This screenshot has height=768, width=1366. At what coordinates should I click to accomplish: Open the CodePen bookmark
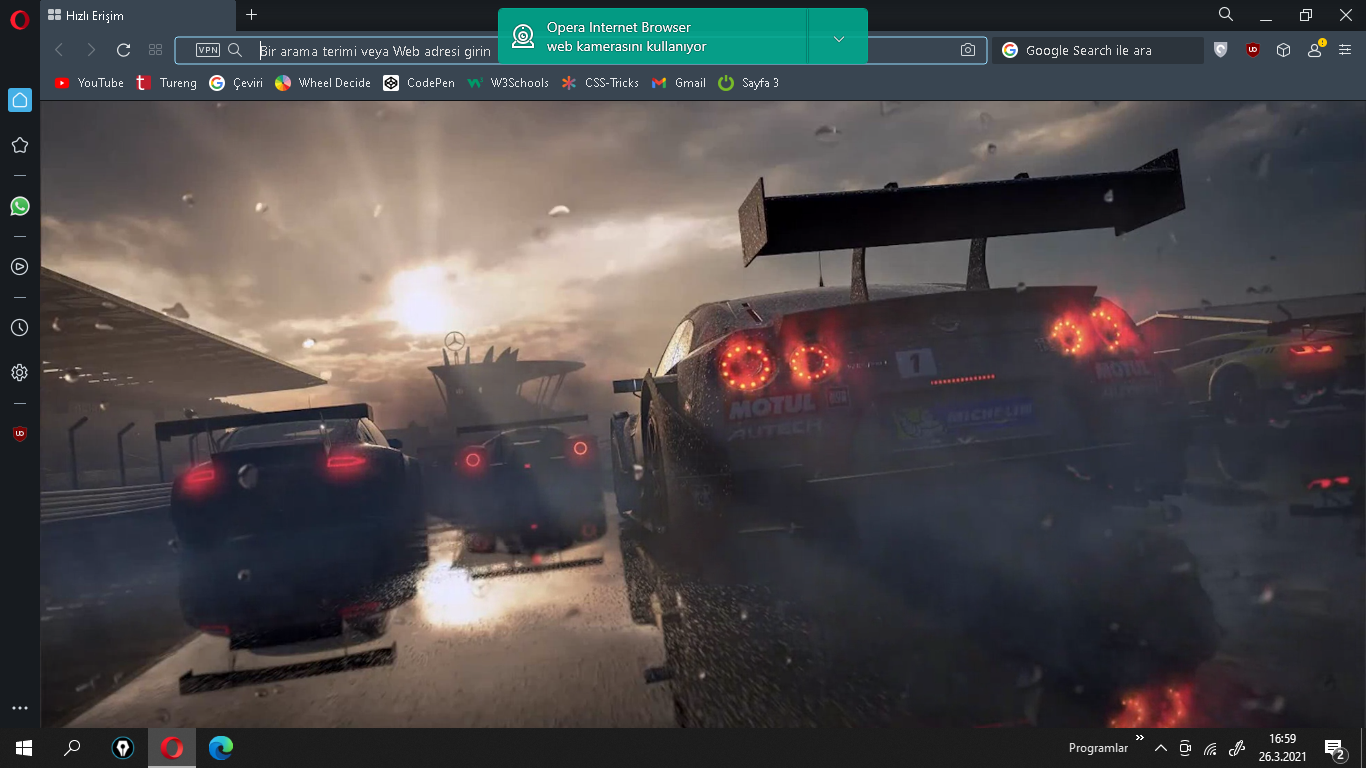pyautogui.click(x=419, y=83)
